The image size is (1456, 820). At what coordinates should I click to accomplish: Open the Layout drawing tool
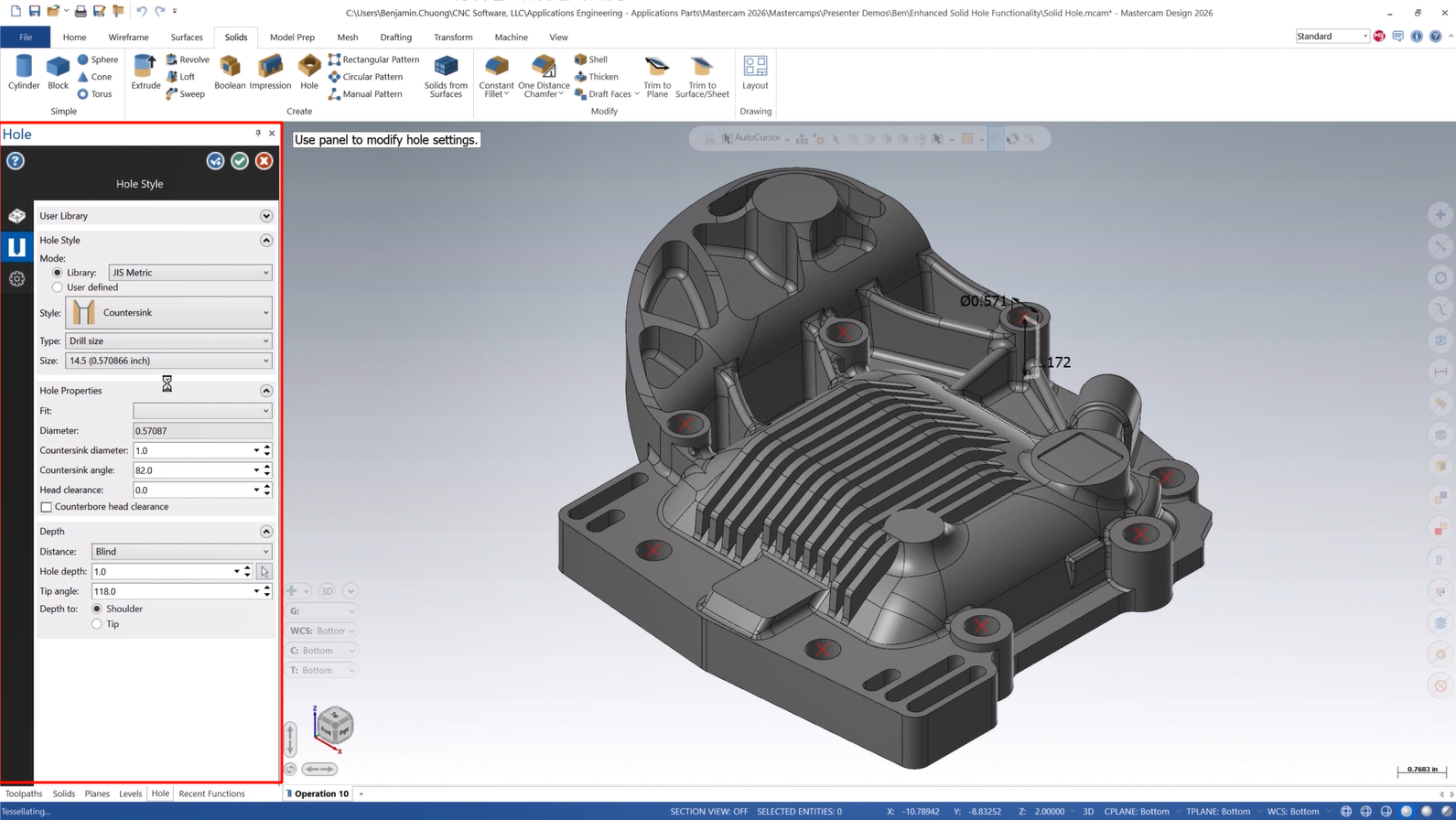point(755,72)
